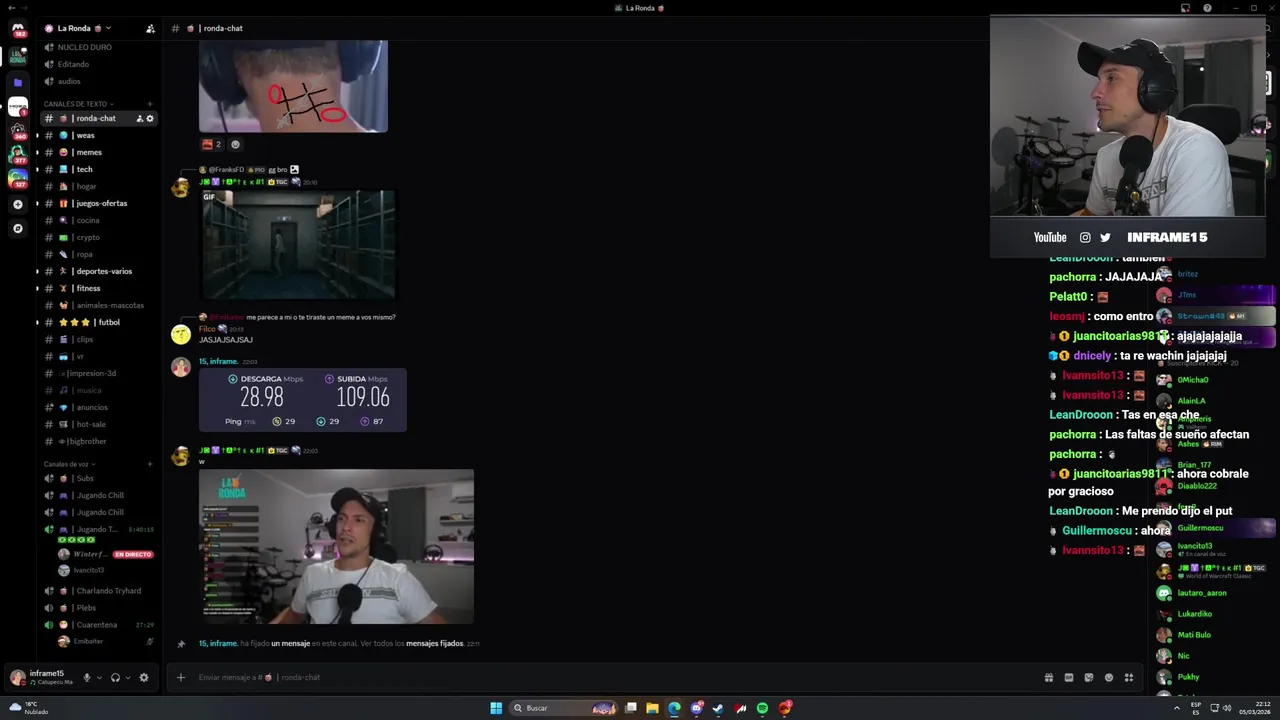
Task: Open microphone input options arrow
Action: tap(98, 677)
